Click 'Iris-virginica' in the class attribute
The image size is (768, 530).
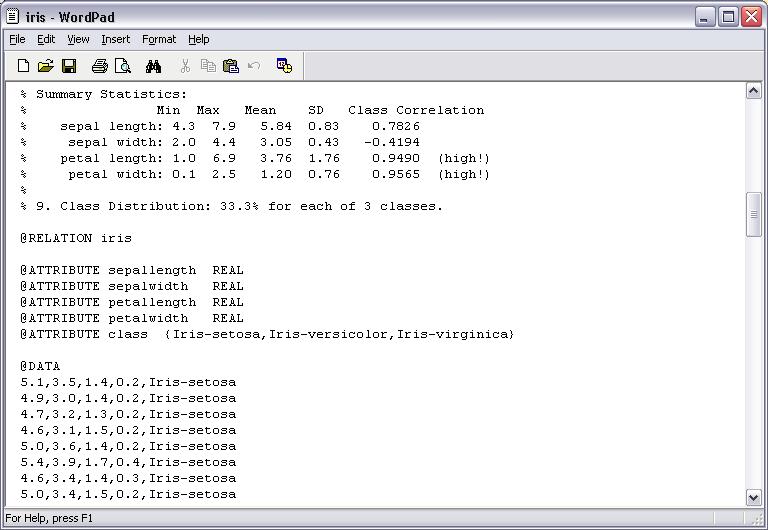point(453,335)
